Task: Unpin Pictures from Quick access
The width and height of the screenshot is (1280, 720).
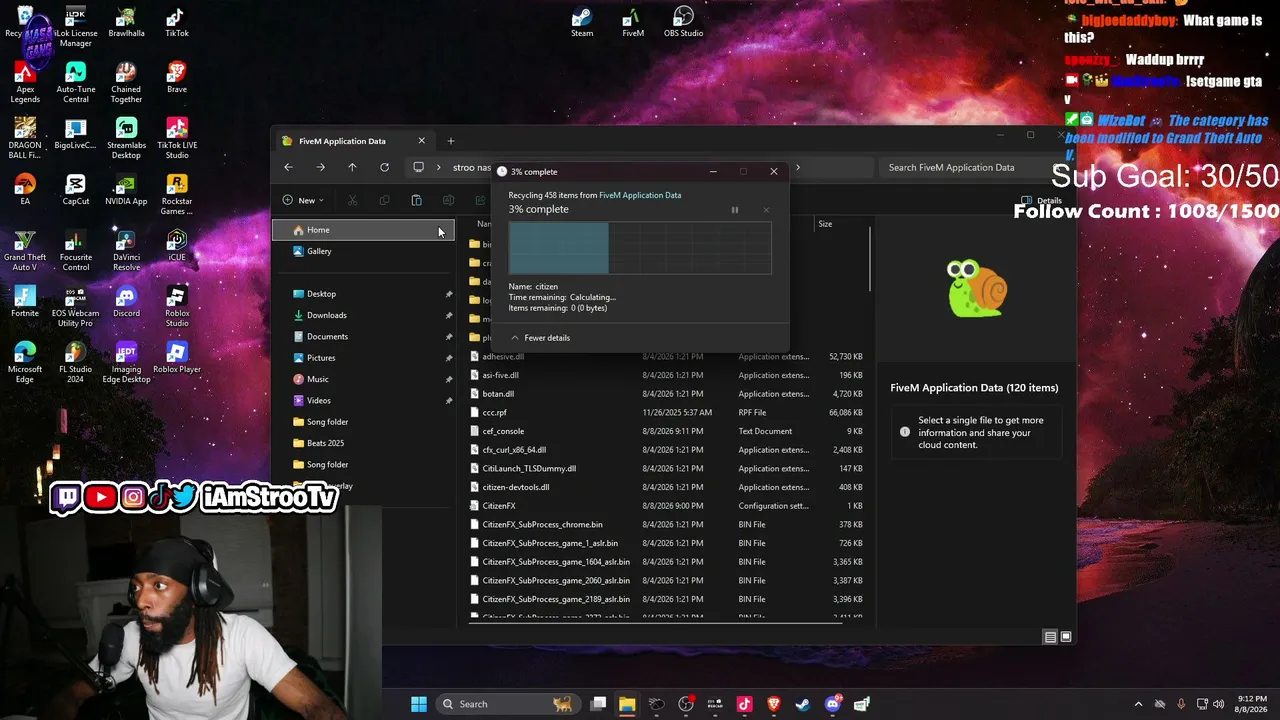Action: [x=448, y=358]
